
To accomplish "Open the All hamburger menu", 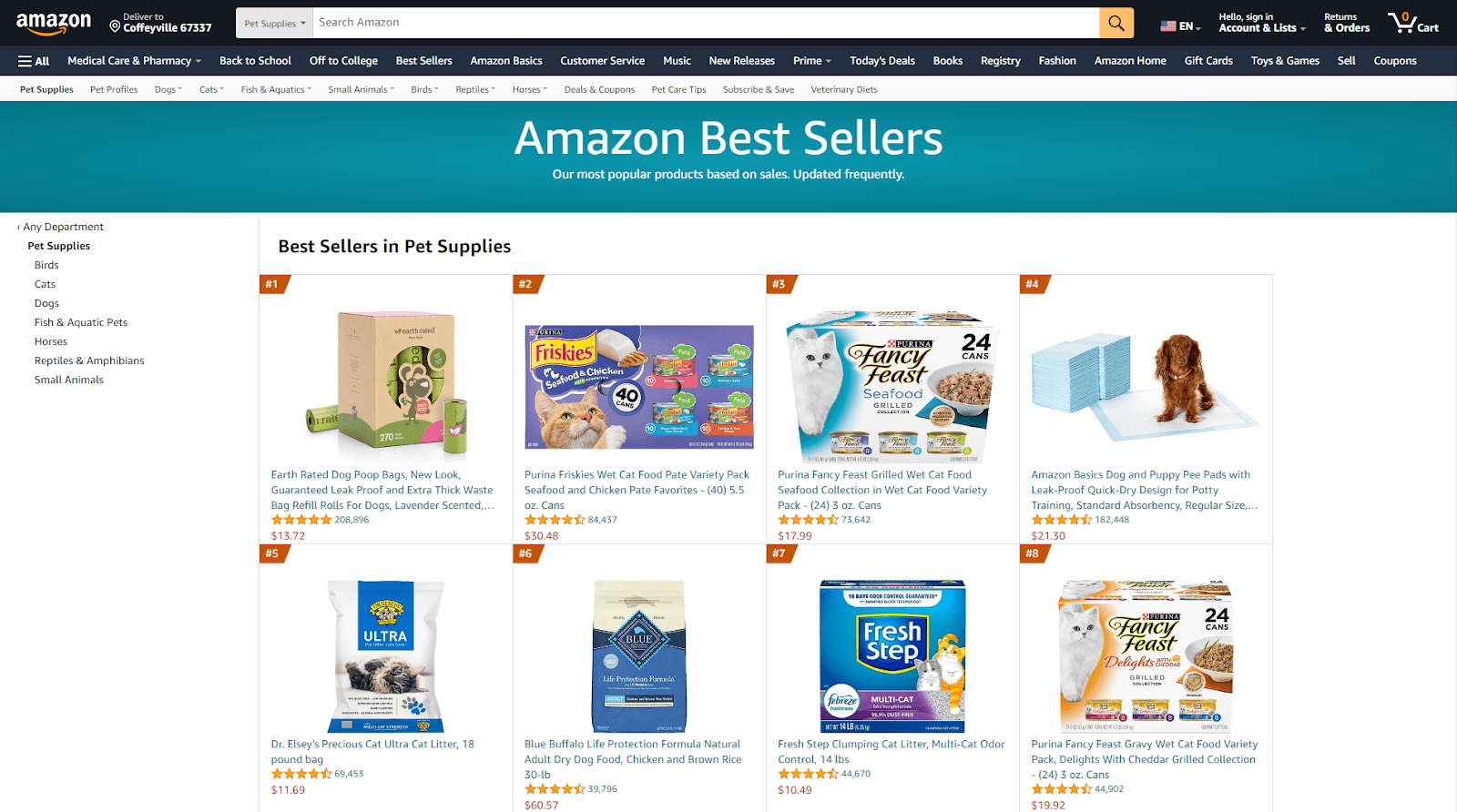I will pos(34,61).
